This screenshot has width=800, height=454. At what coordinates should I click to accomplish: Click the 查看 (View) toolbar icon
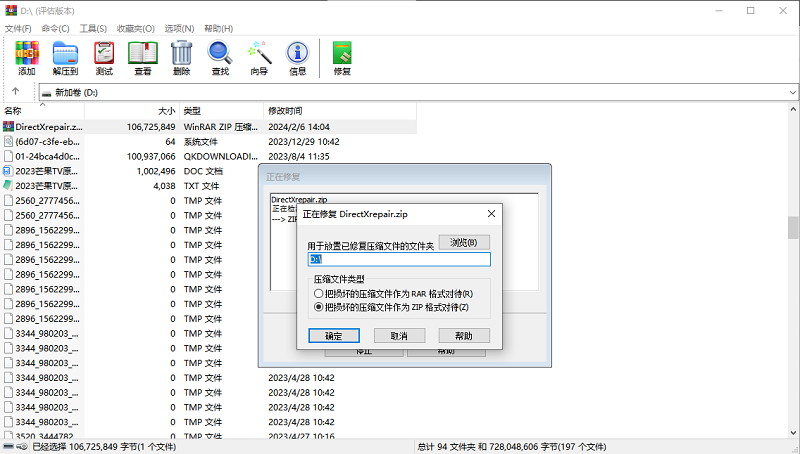142,58
